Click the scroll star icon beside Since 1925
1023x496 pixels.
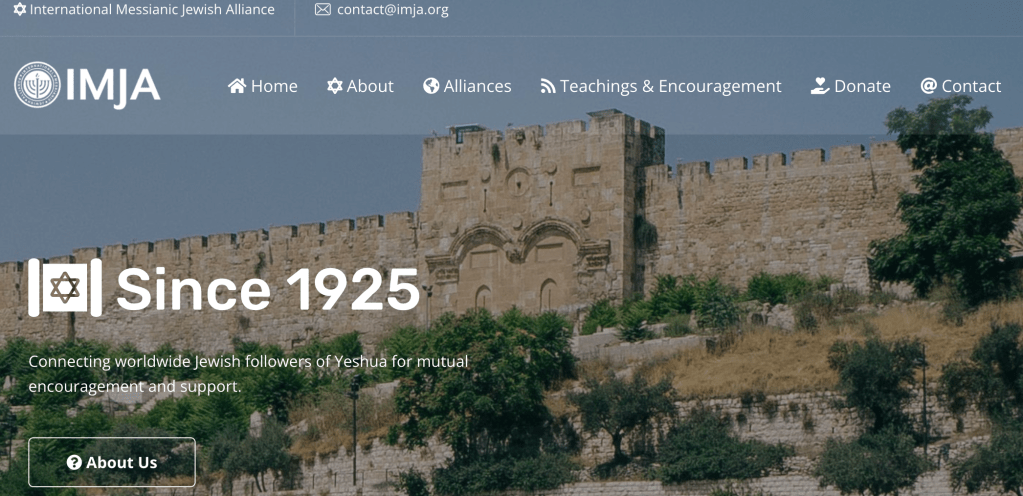[x=65, y=287]
